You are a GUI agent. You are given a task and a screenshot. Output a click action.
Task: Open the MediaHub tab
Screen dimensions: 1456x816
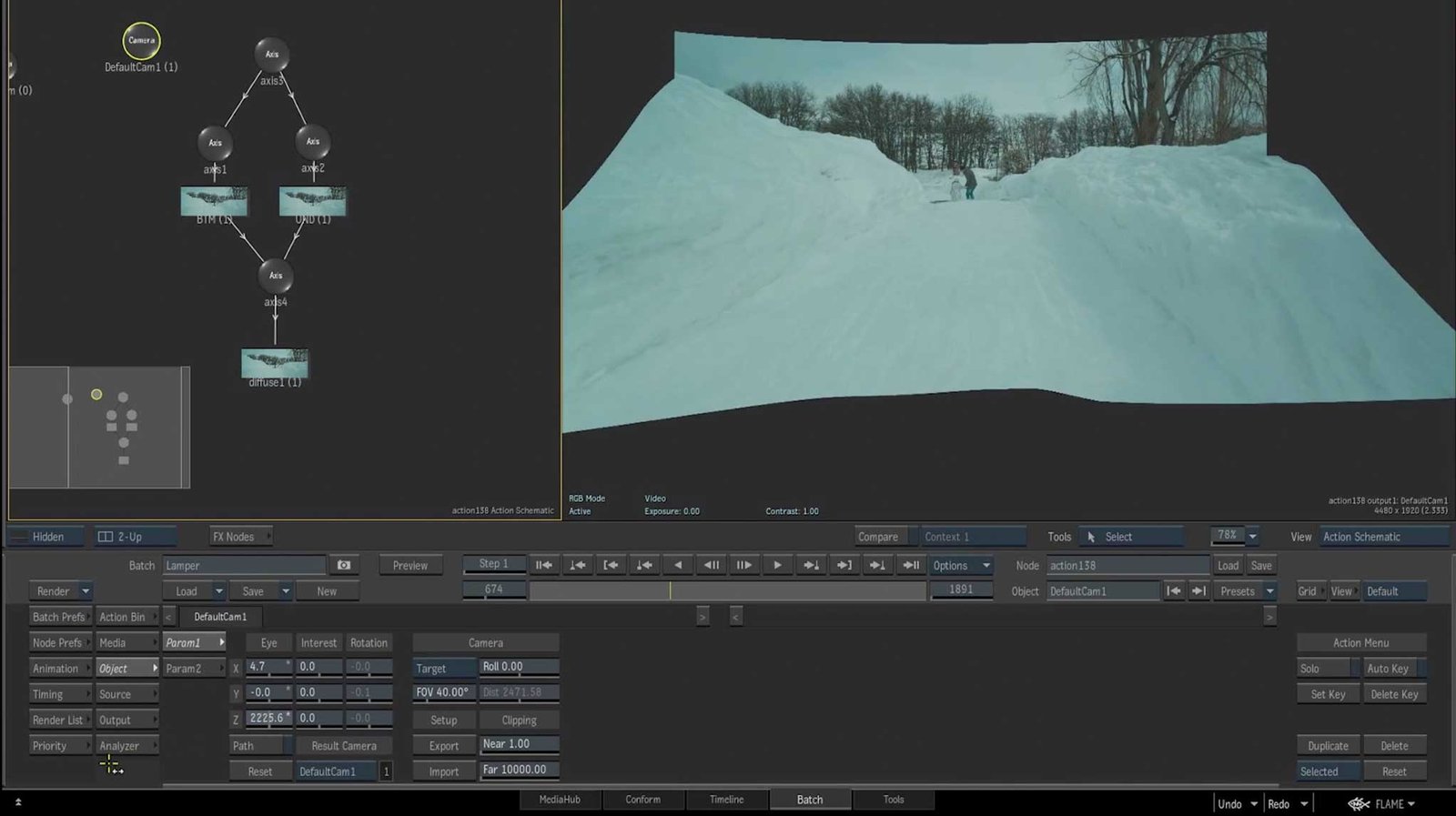pos(559,800)
